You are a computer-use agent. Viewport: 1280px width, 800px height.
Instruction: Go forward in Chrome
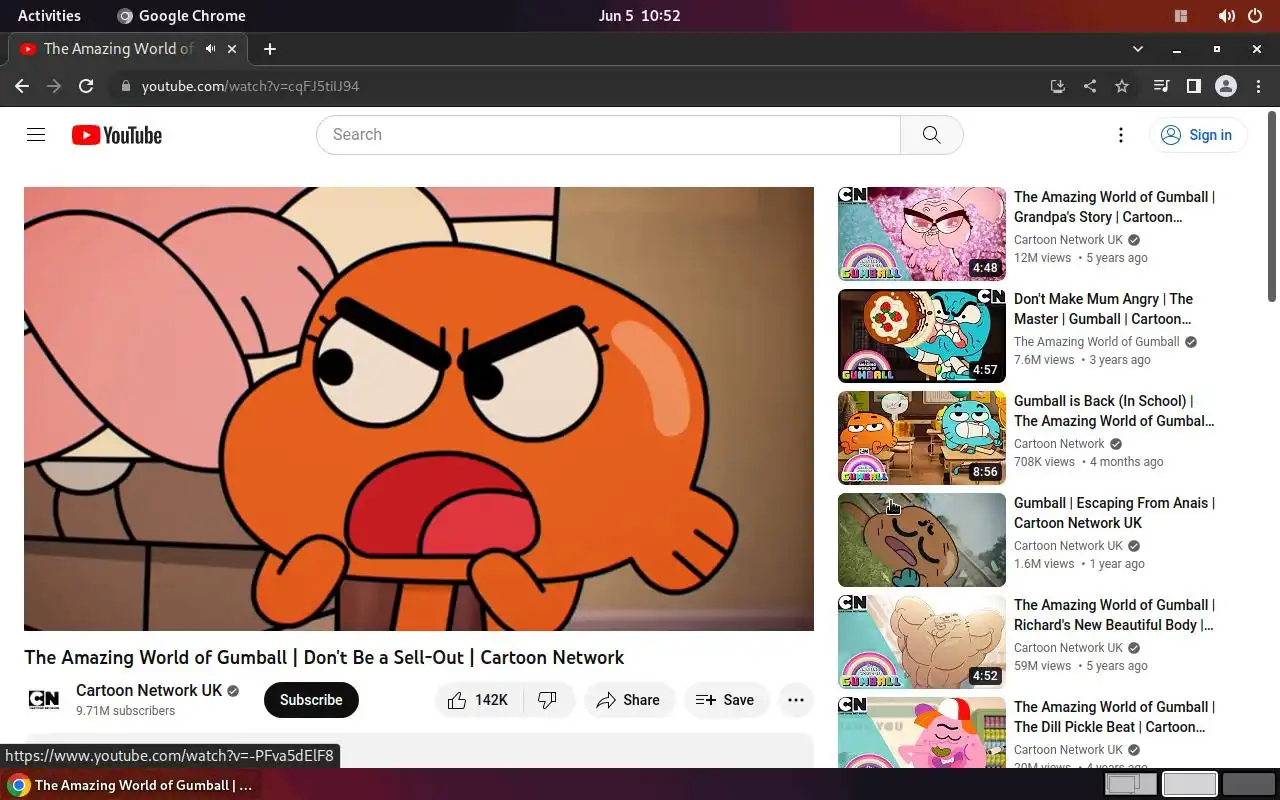click(54, 86)
